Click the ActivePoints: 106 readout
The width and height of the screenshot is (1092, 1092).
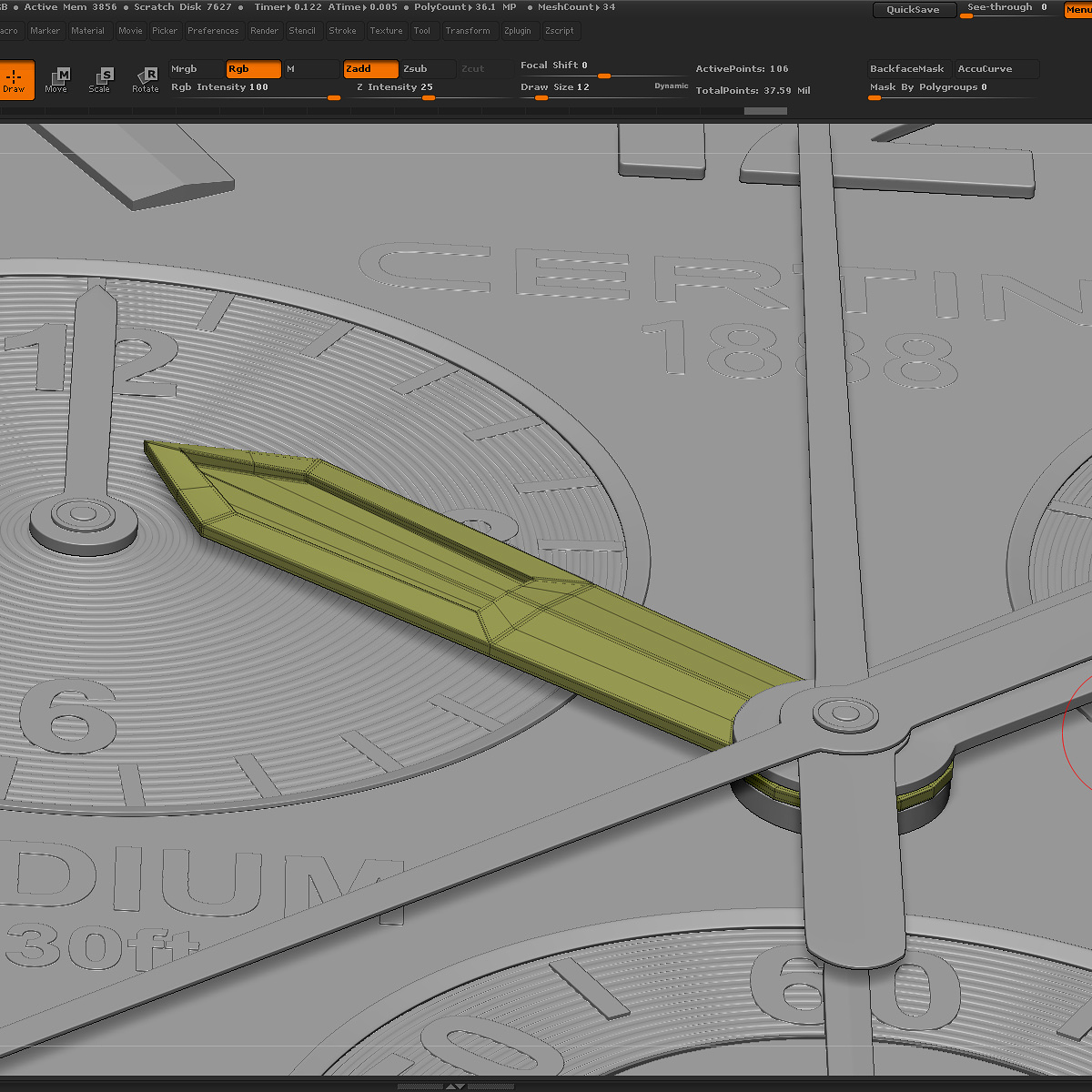(x=742, y=69)
